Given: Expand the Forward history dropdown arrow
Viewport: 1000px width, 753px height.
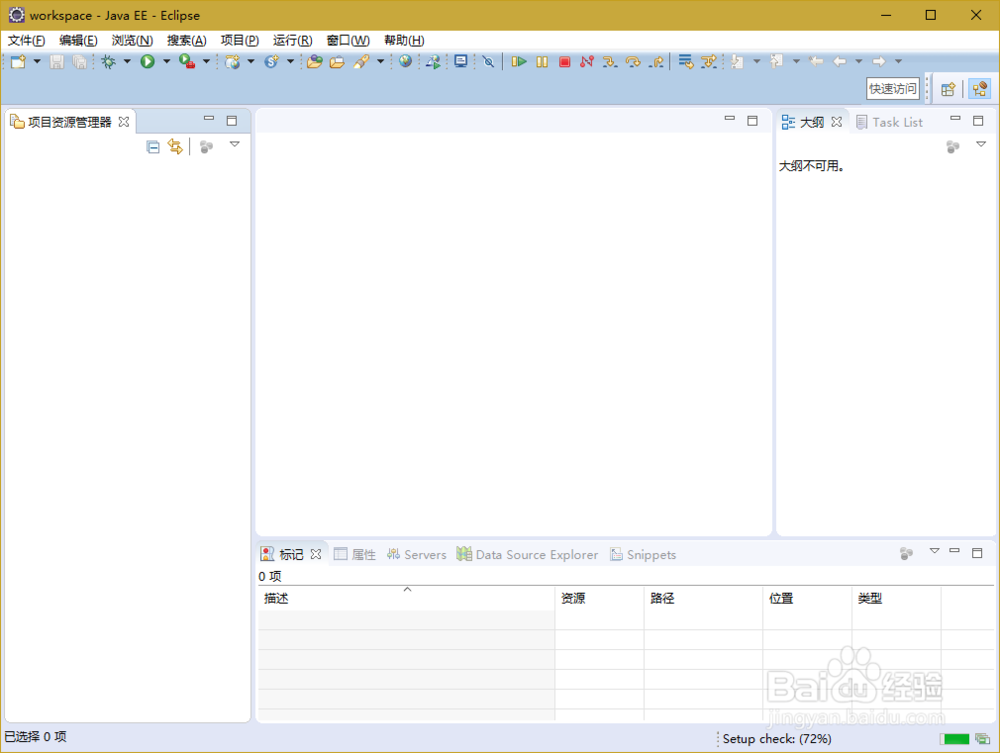Looking at the screenshot, I should 899,62.
